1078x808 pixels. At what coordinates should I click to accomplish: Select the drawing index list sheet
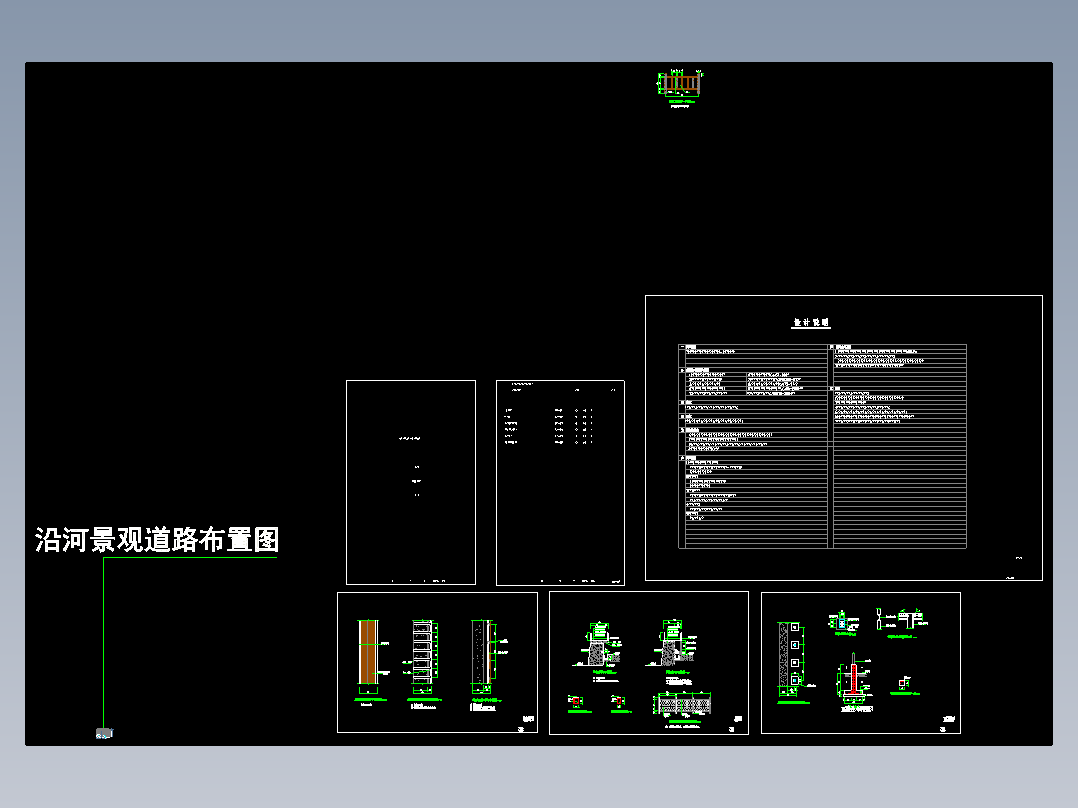(x=560, y=482)
